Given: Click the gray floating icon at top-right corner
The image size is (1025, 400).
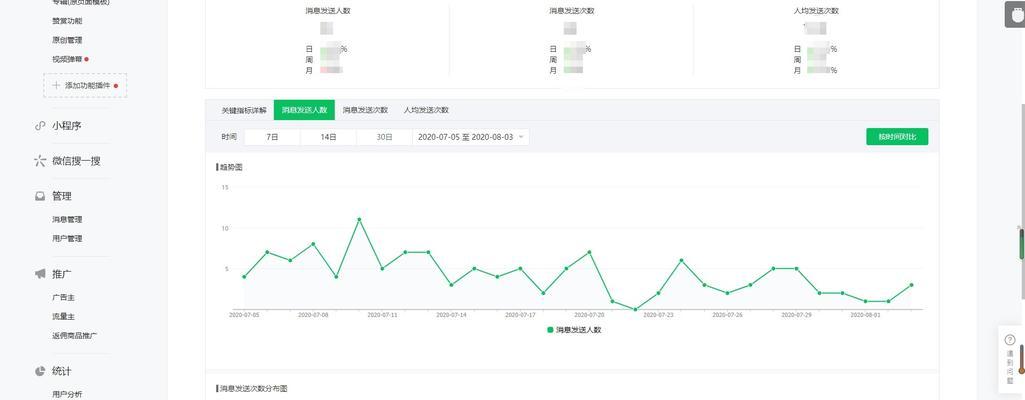Looking at the screenshot, I should pos(1015,14).
